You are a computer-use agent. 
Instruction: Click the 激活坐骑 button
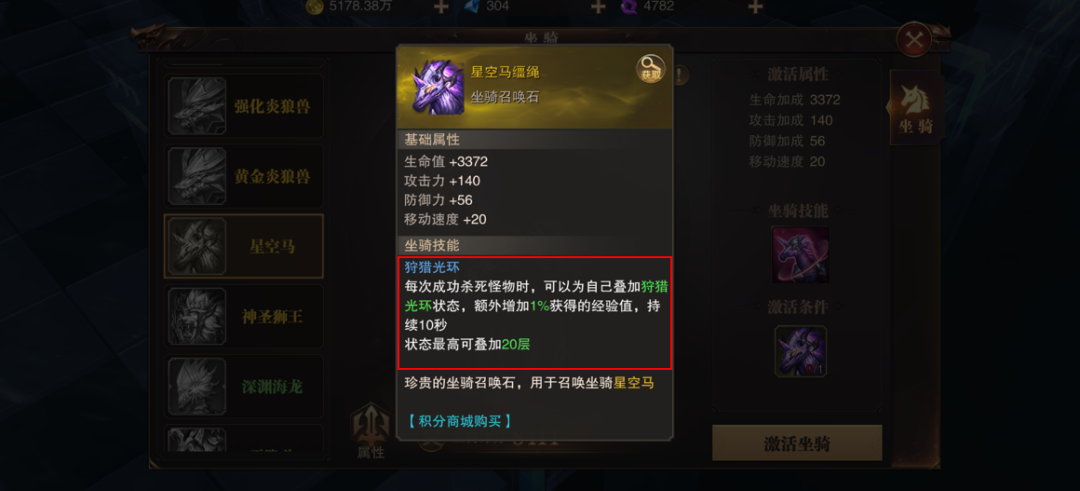[x=797, y=443]
